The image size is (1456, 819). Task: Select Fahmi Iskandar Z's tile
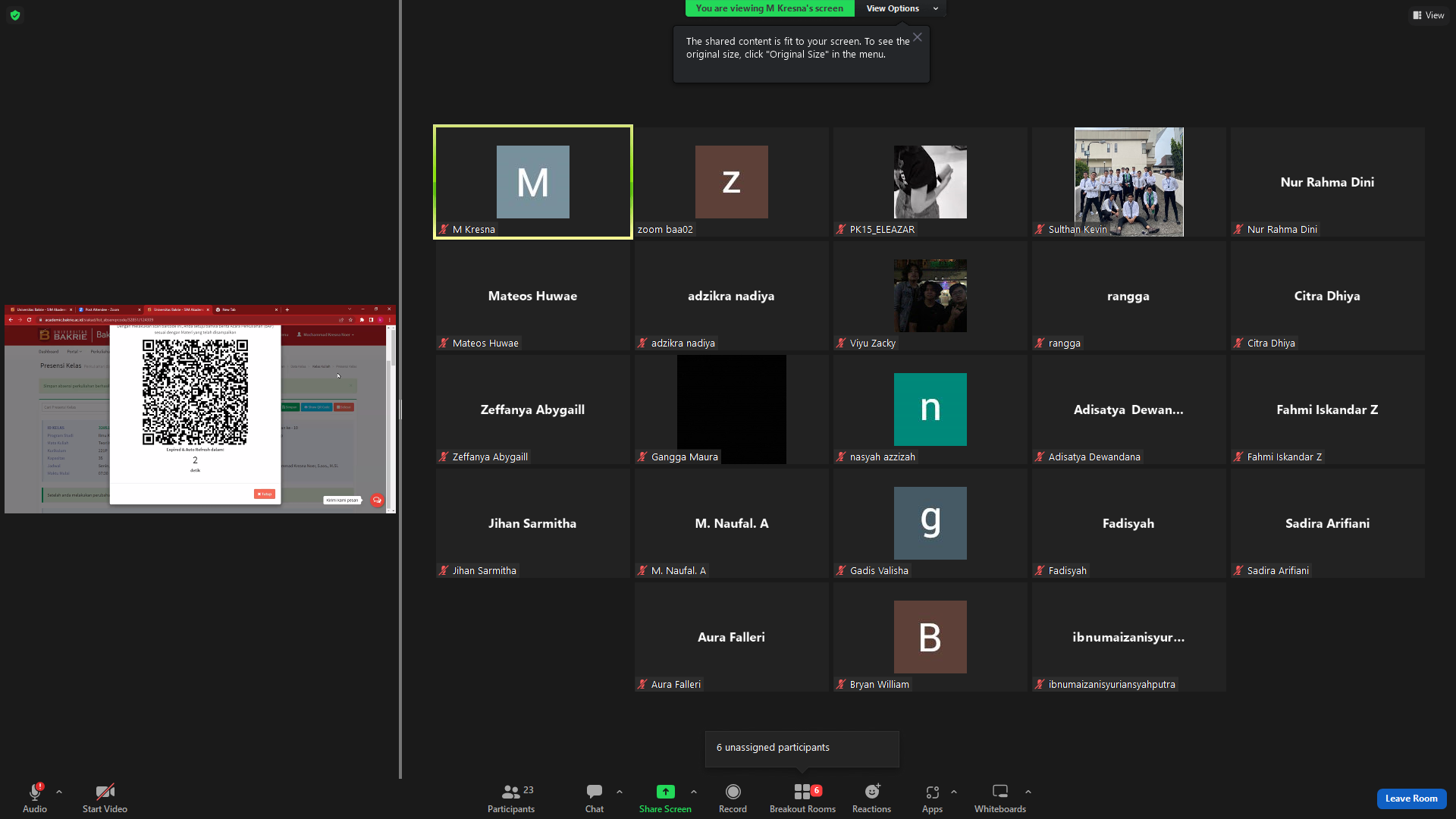coord(1327,409)
